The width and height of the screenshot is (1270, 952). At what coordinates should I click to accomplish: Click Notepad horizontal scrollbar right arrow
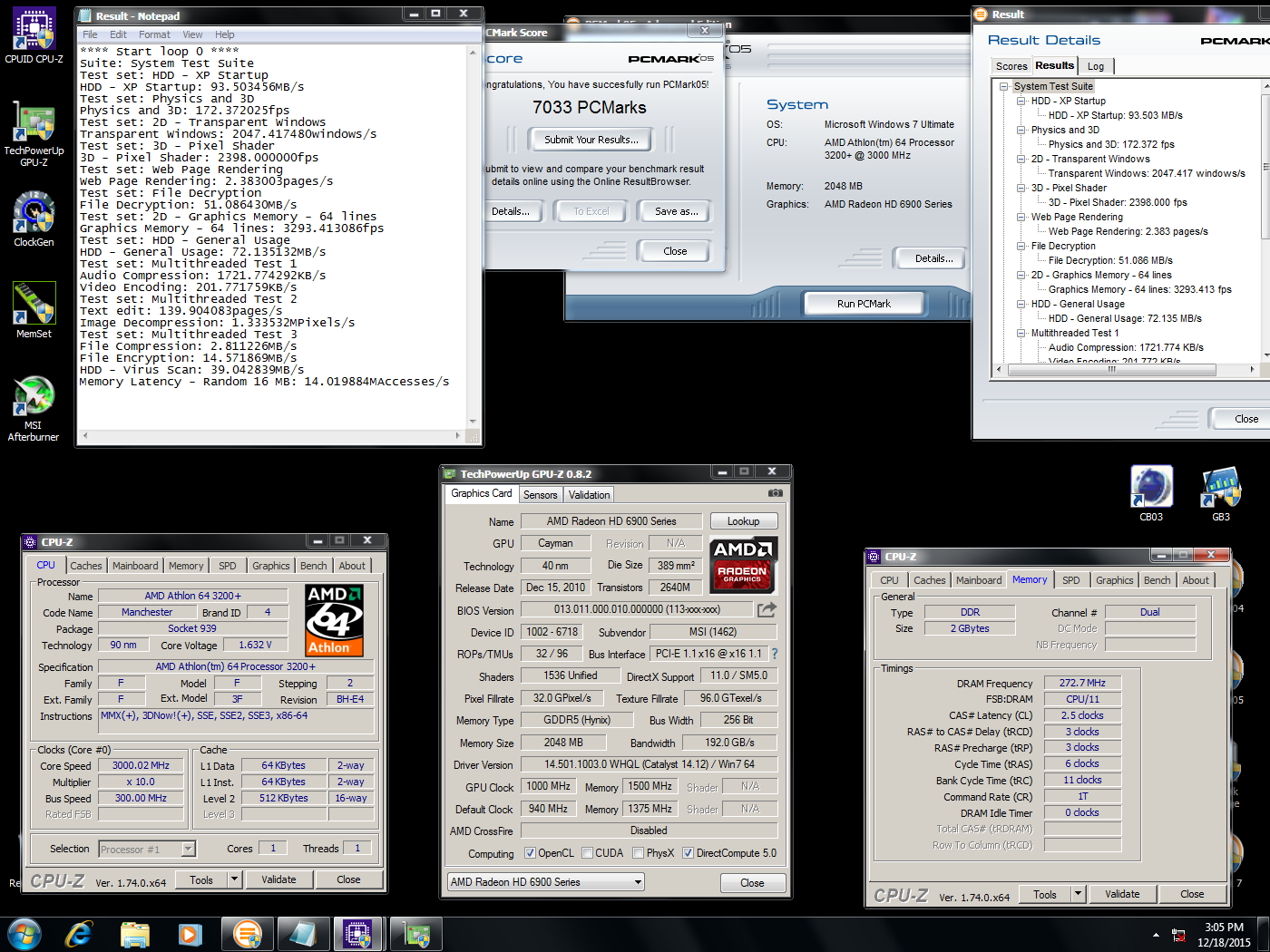[458, 436]
